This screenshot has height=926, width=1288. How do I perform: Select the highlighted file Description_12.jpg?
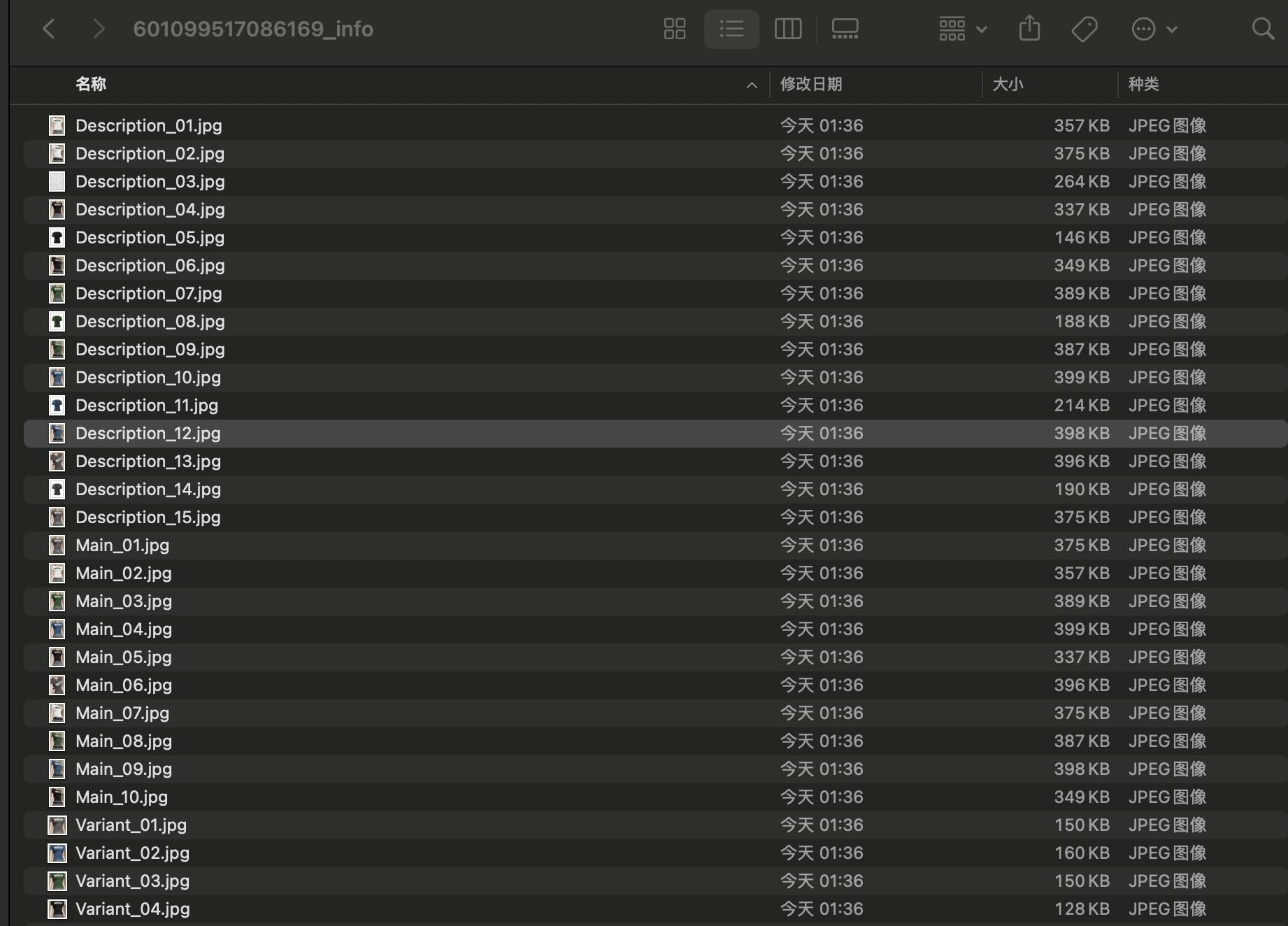tap(655, 433)
